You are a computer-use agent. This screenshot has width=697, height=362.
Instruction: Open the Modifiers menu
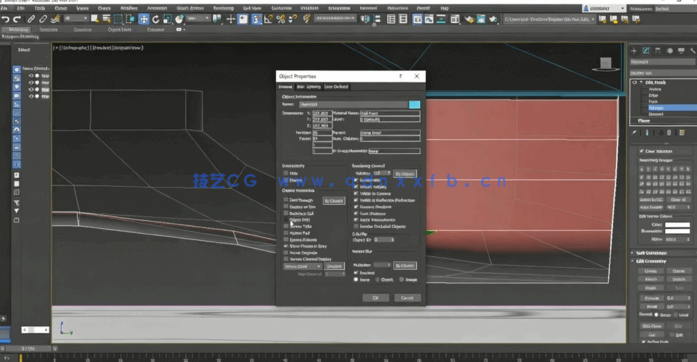(x=129, y=8)
